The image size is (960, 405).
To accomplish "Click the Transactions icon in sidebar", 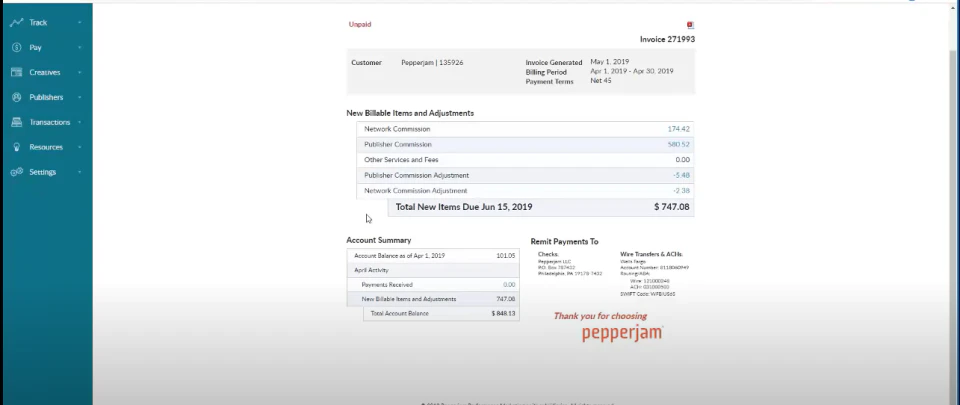I will (x=17, y=122).
